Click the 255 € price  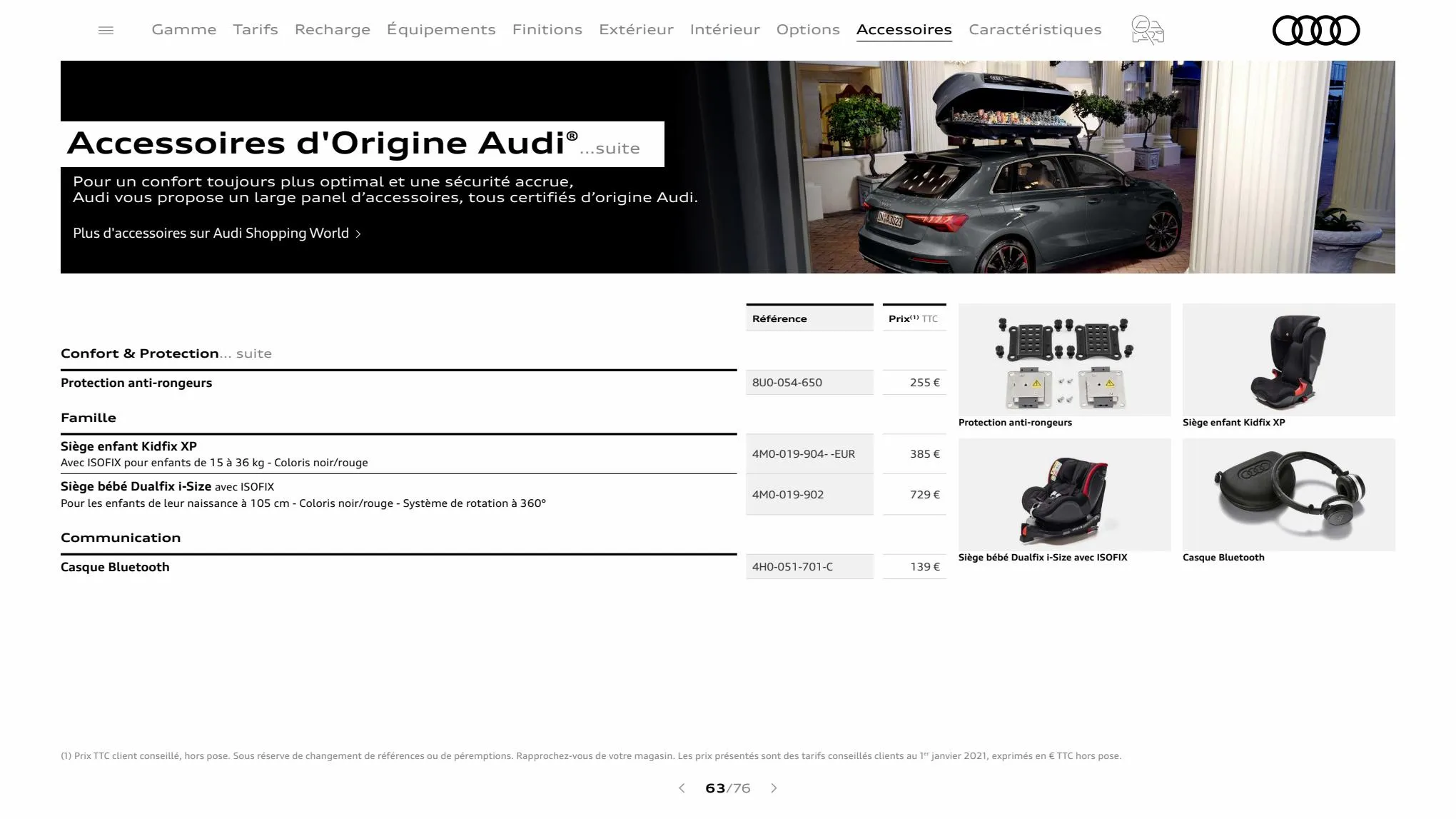[924, 383]
